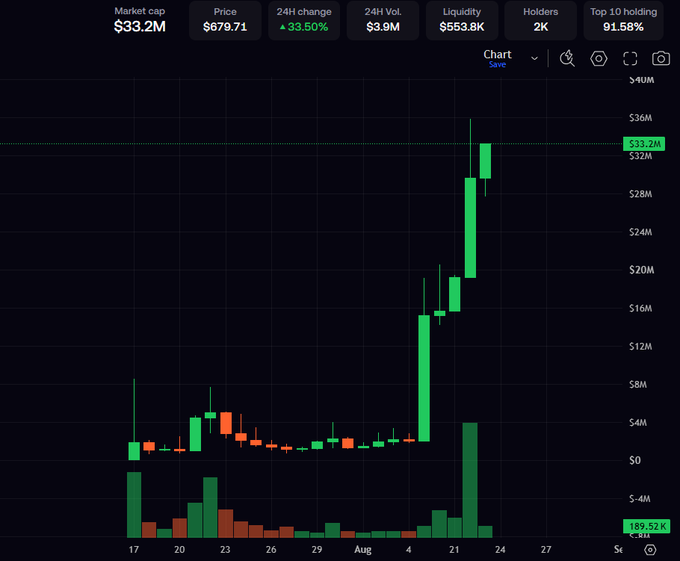Click the $33.2M current price label
Screen dimensions: 680x561
tap(644, 144)
